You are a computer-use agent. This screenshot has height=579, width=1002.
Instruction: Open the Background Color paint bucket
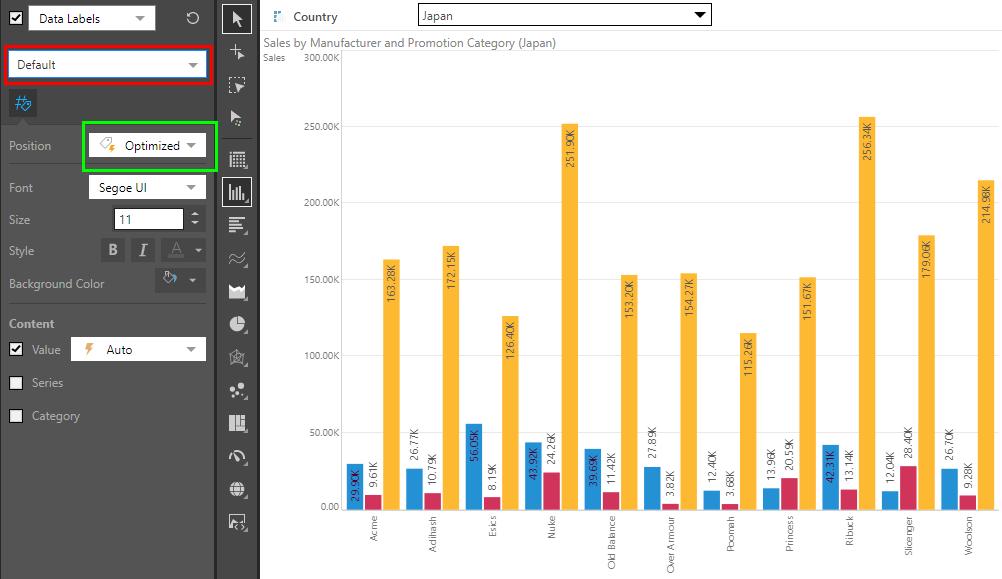(170, 279)
